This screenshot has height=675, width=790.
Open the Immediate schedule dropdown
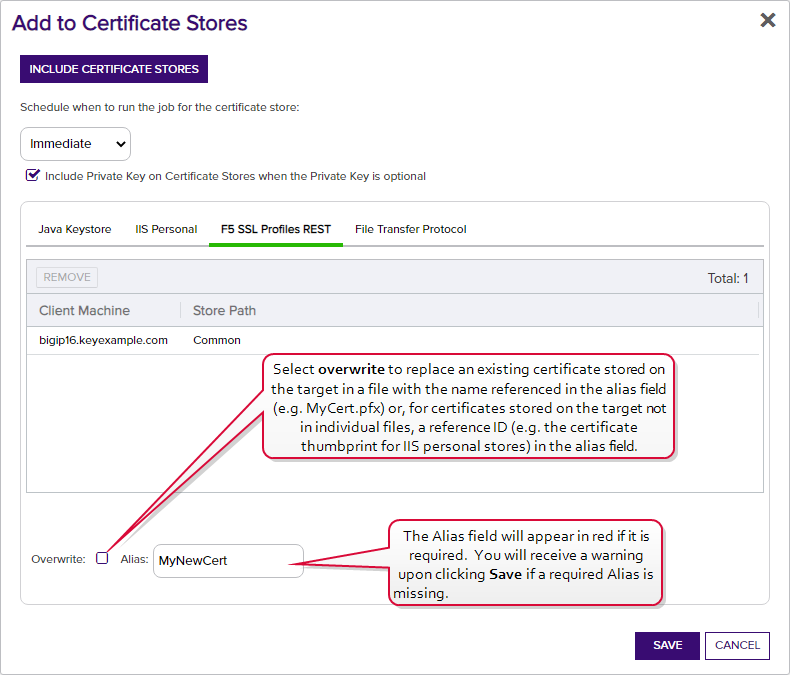(x=76, y=144)
